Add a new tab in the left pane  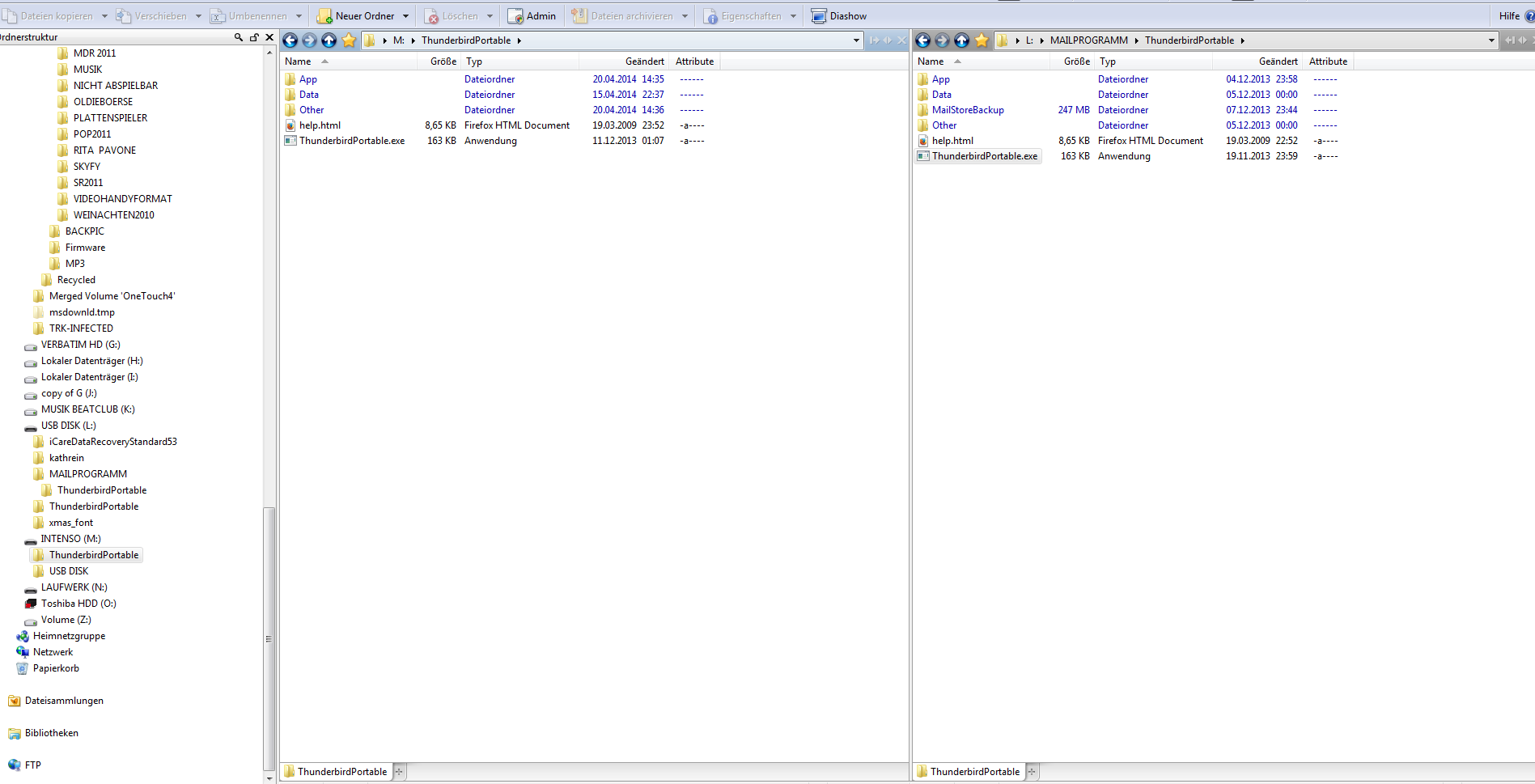399,772
